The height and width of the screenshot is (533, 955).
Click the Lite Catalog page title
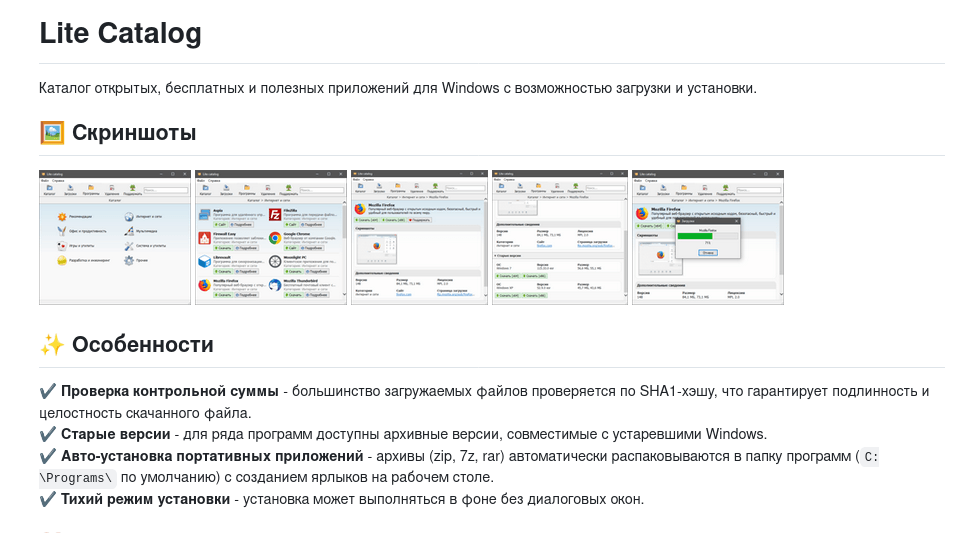pyautogui.click(x=121, y=34)
